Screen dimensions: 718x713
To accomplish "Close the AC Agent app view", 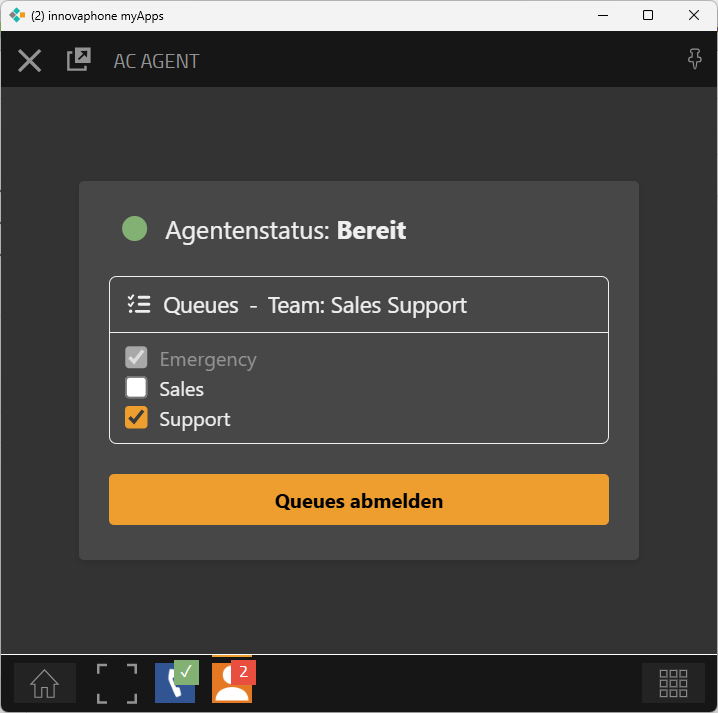I will pyautogui.click(x=30, y=61).
